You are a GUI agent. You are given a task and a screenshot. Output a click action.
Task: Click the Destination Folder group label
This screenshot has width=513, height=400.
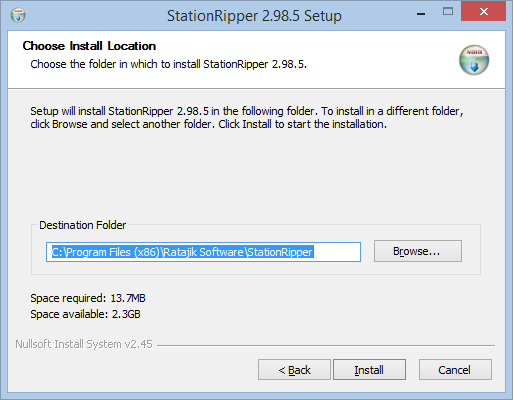[x=83, y=225]
